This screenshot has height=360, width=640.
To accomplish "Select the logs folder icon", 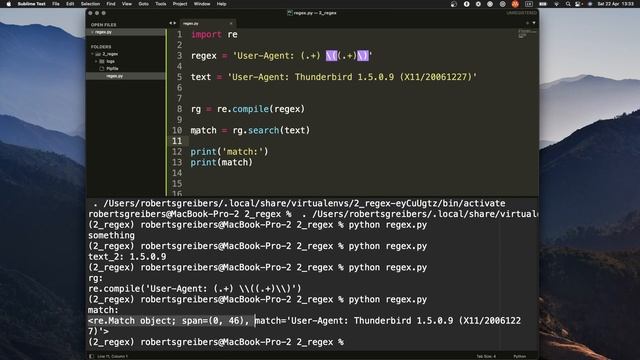I will [102, 61].
